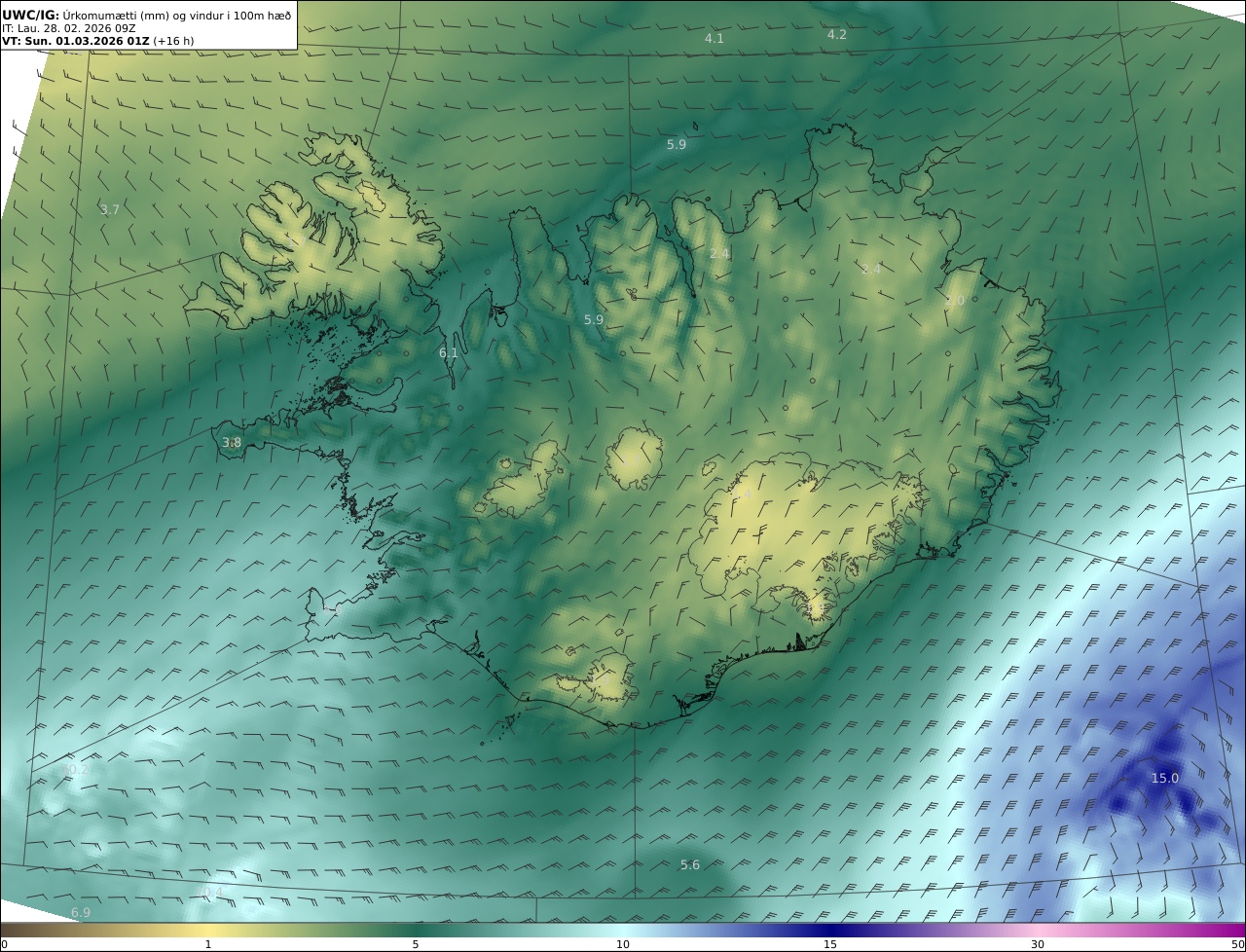Click the "UWC/IG:" title label
The height and width of the screenshot is (952, 1246).
[x=30, y=15]
